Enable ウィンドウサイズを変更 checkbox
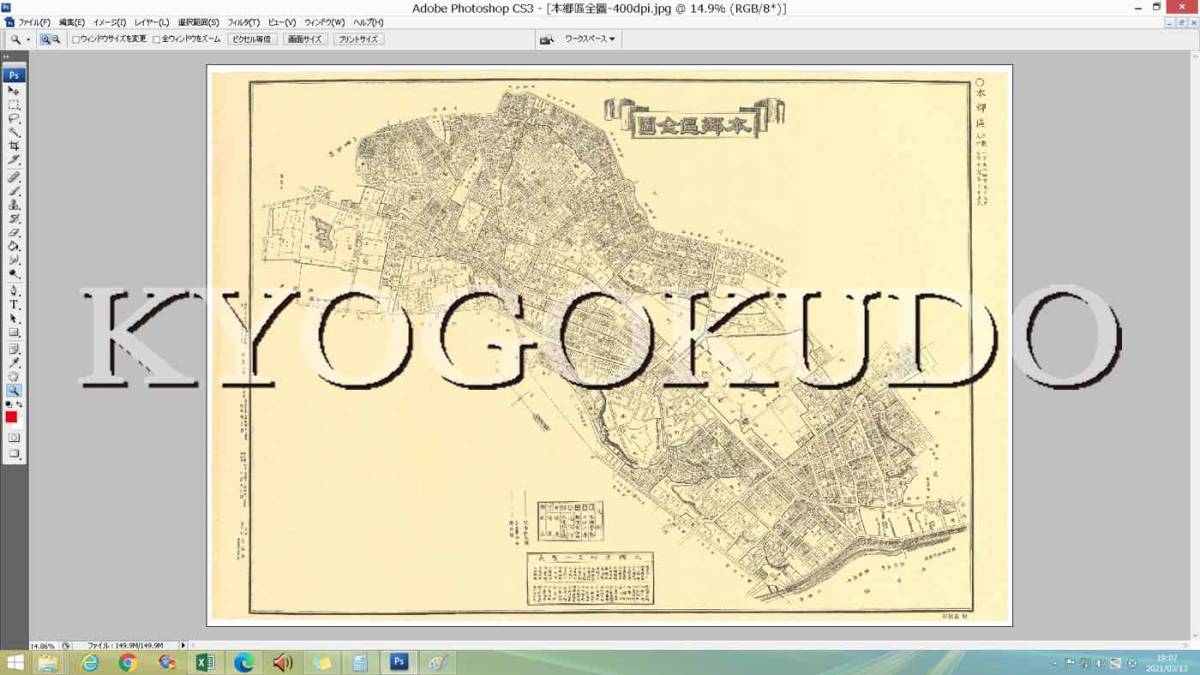This screenshot has width=1200, height=675. [x=76, y=39]
